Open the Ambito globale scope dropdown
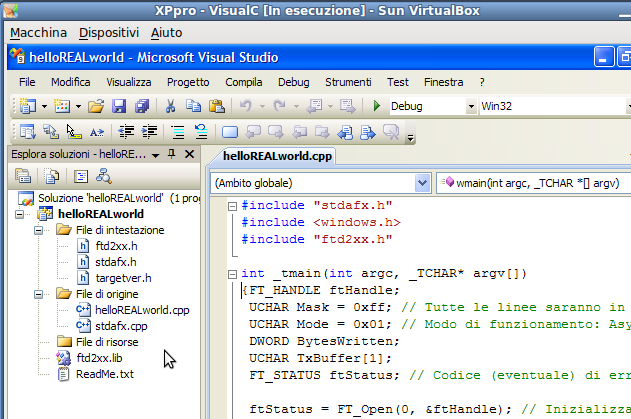Screen dimensions: 631x419 pos(422,183)
